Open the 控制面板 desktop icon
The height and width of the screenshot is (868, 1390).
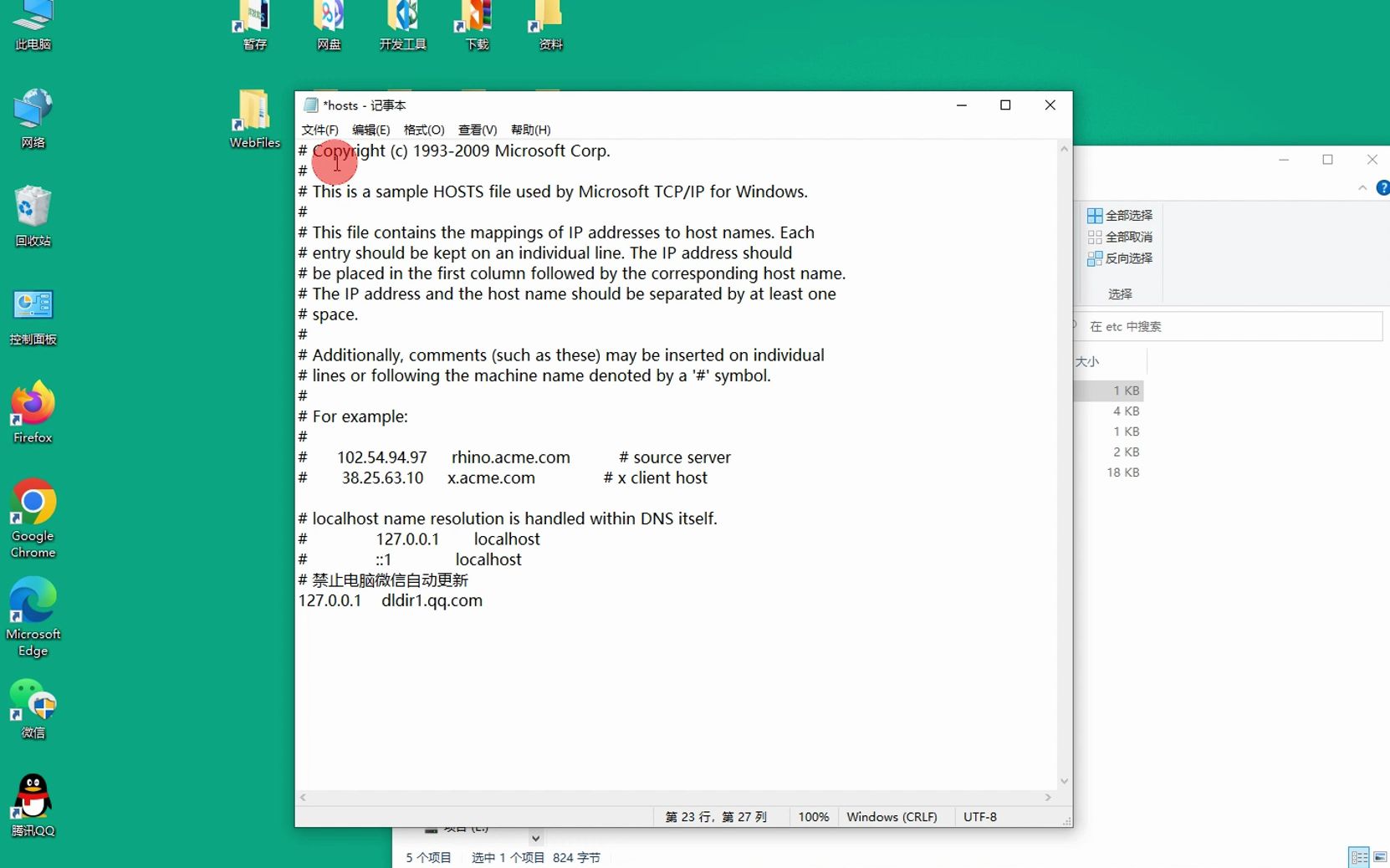(x=33, y=316)
